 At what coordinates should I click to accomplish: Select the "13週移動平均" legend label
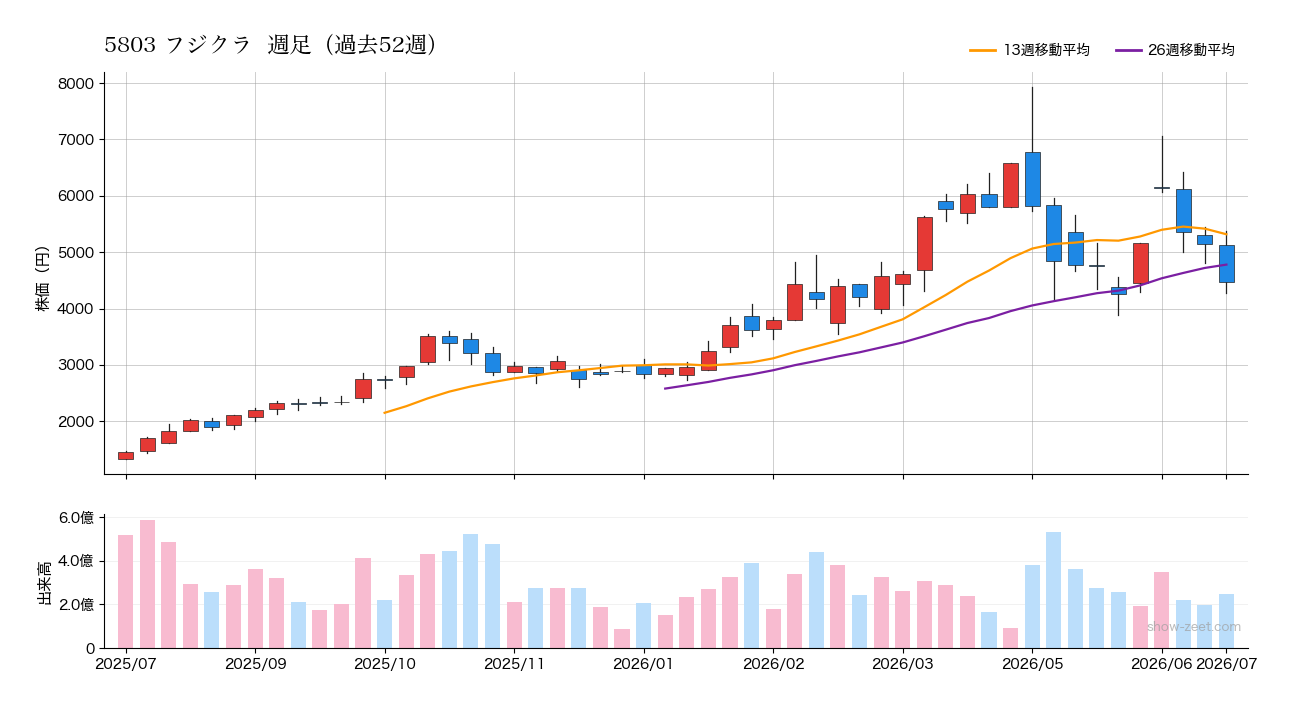tap(1046, 50)
